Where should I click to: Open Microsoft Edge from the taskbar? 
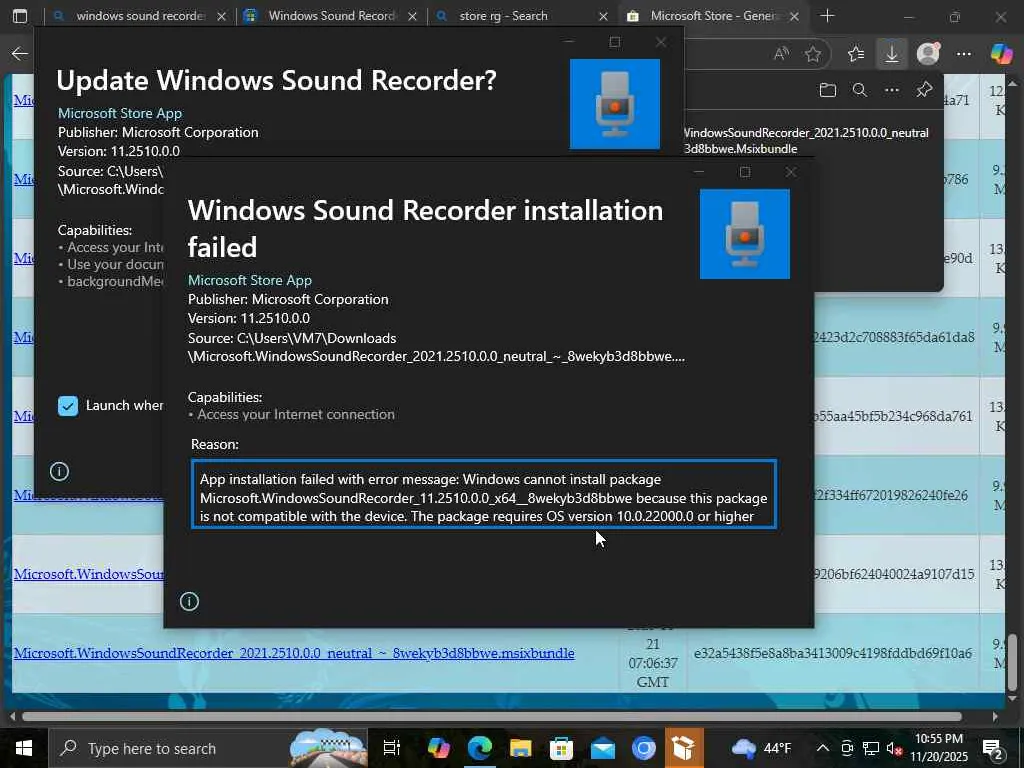[x=479, y=748]
